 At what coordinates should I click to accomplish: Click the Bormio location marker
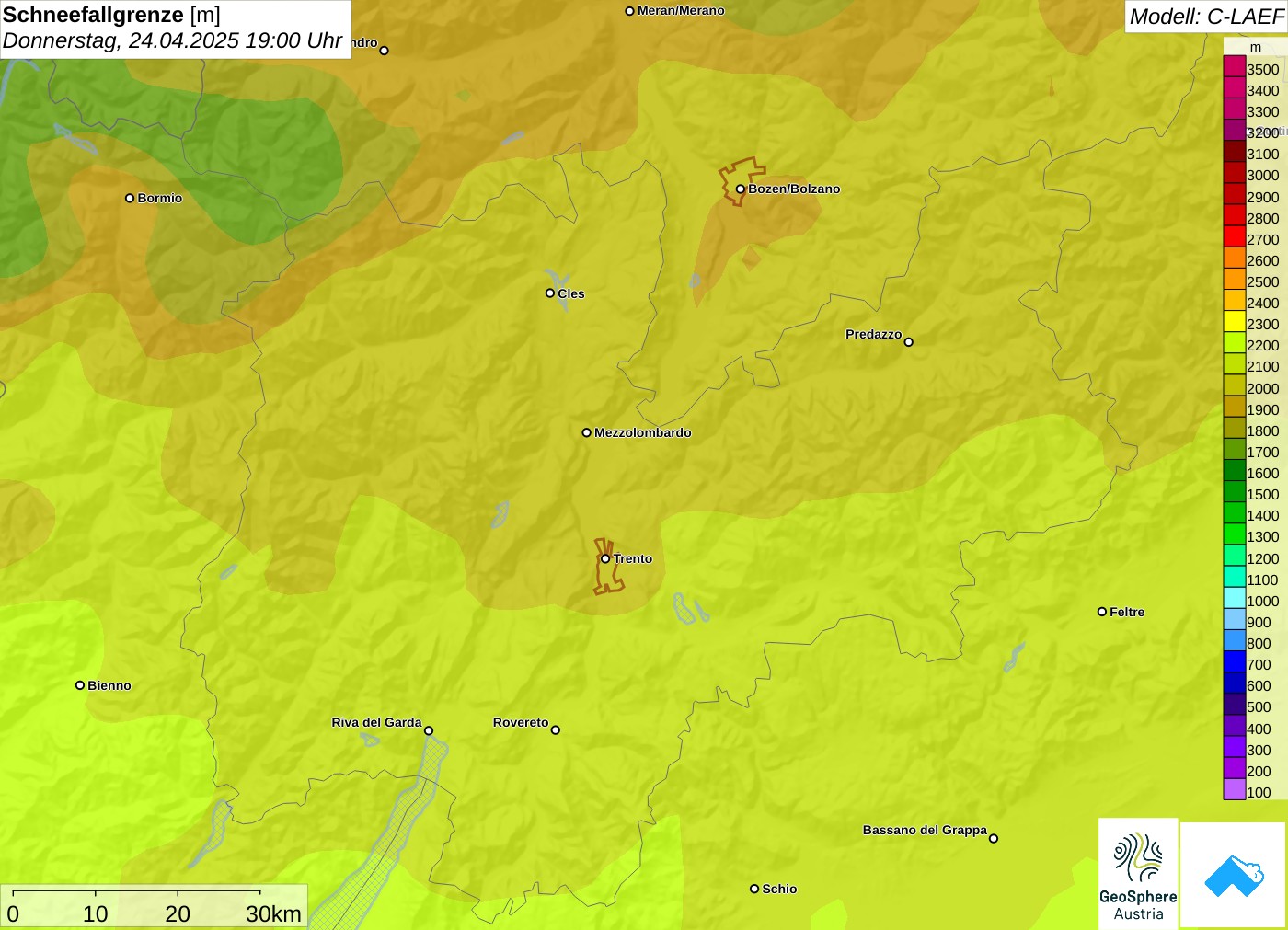click(130, 198)
